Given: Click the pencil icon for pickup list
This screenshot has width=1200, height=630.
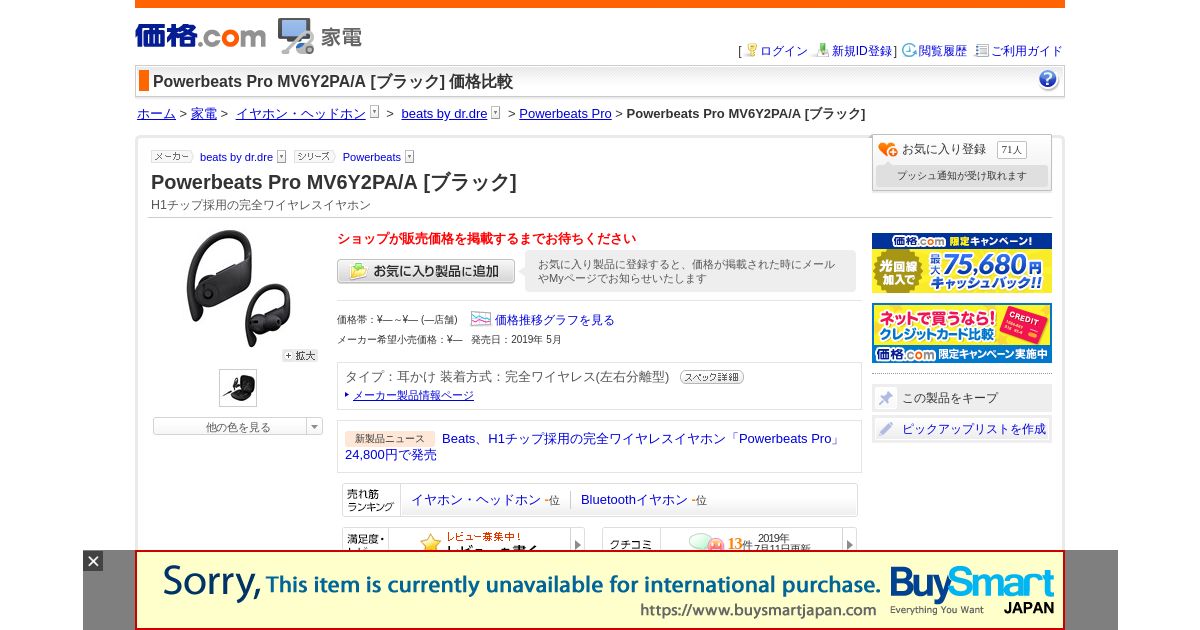Looking at the screenshot, I should pyautogui.click(x=886, y=429).
